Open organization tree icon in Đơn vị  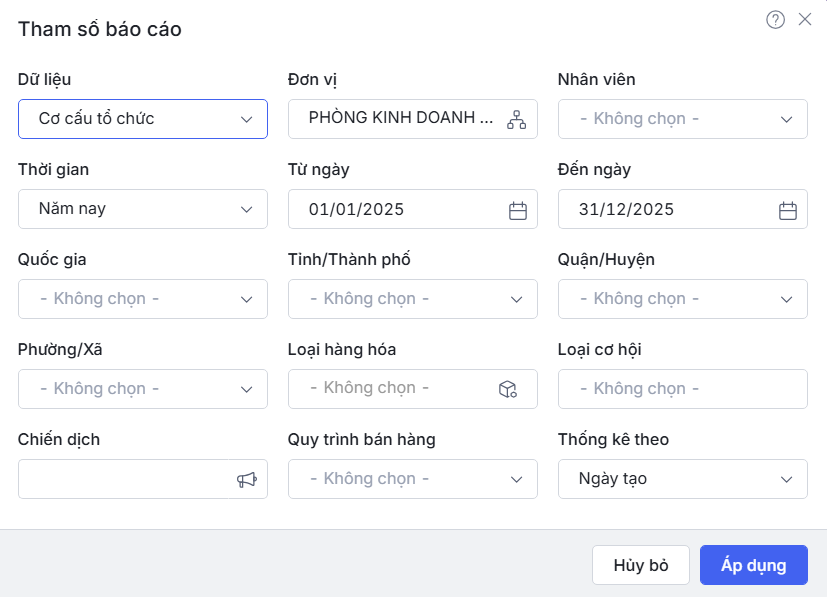(516, 119)
